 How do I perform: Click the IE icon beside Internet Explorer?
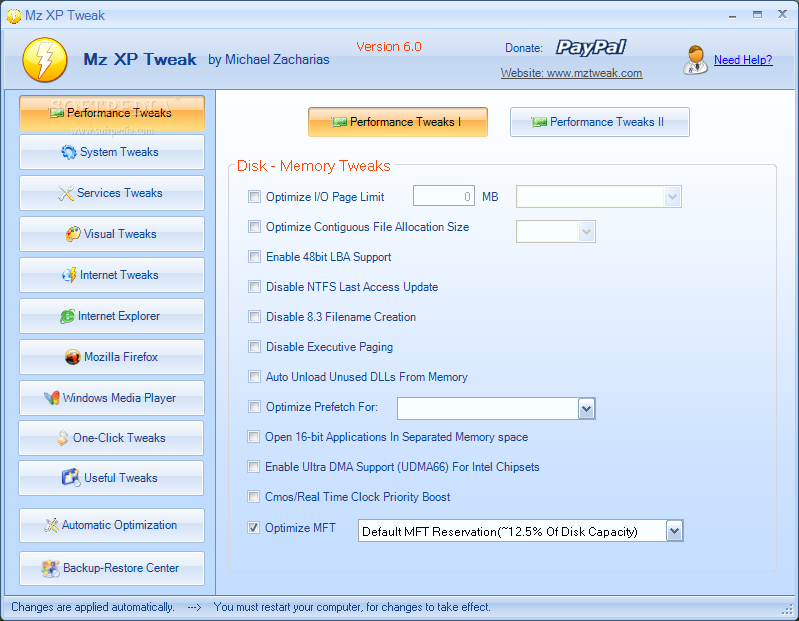click(67, 316)
